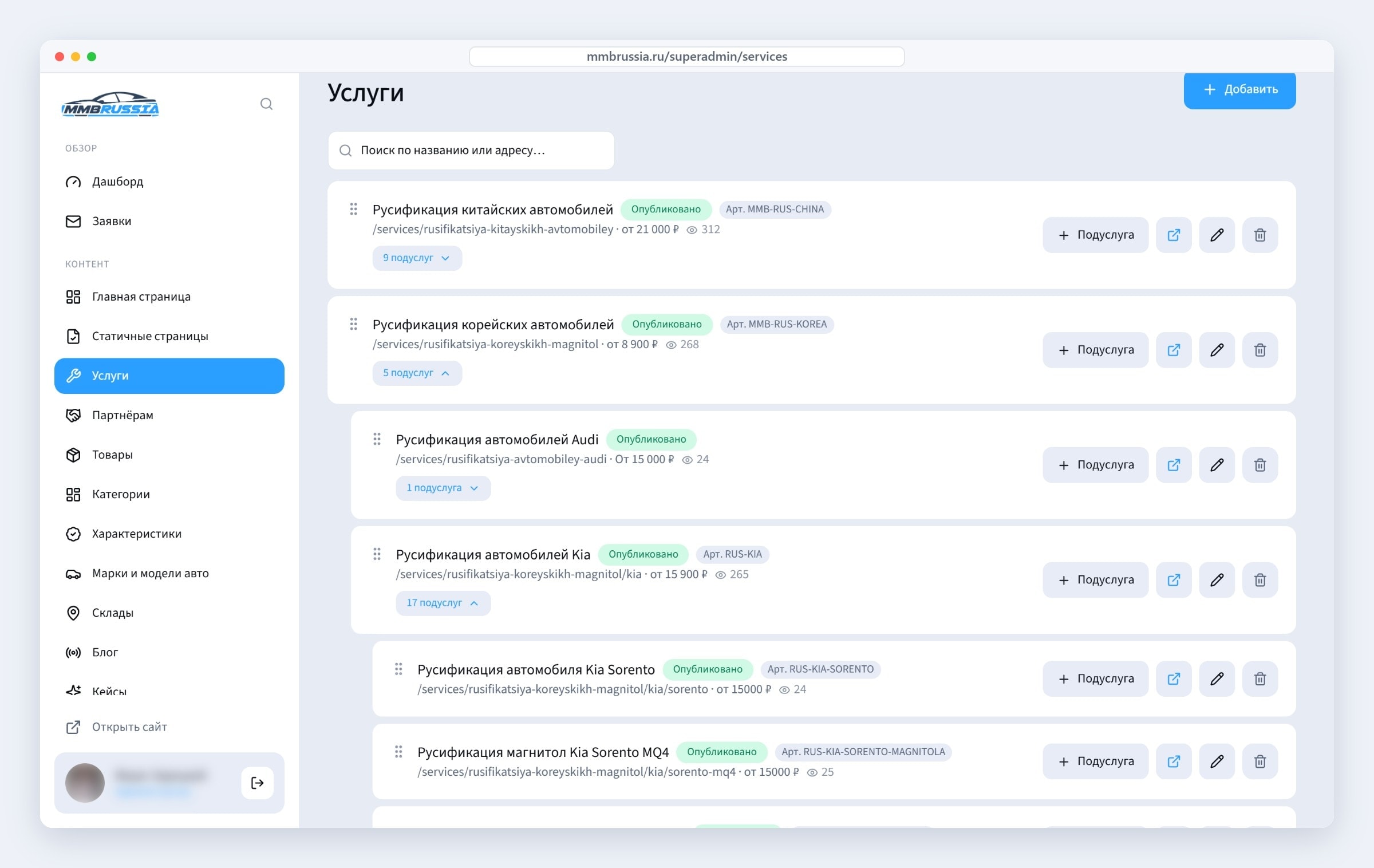This screenshot has height=868, width=1374.
Task: Delete Русификация магнитол Kia Sorento MQ4
Action: pyautogui.click(x=1260, y=762)
